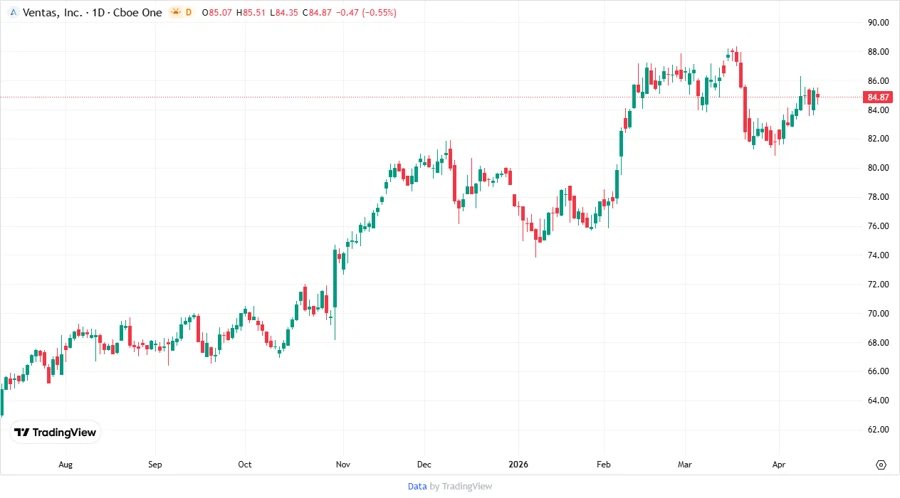Click the orange D delayed-data indicator
900x498 pixels.
[188, 12]
